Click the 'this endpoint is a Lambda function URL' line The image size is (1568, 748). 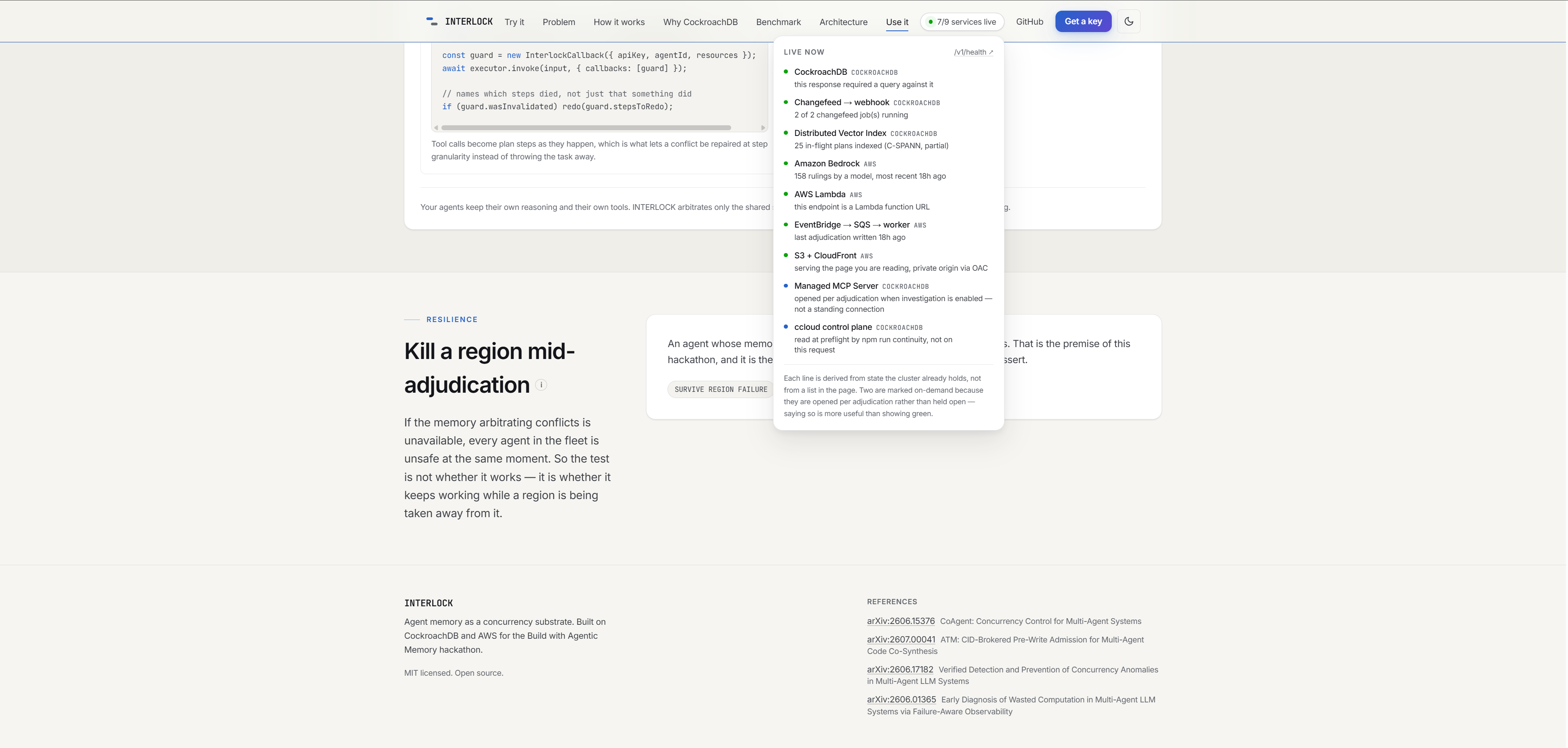861,207
